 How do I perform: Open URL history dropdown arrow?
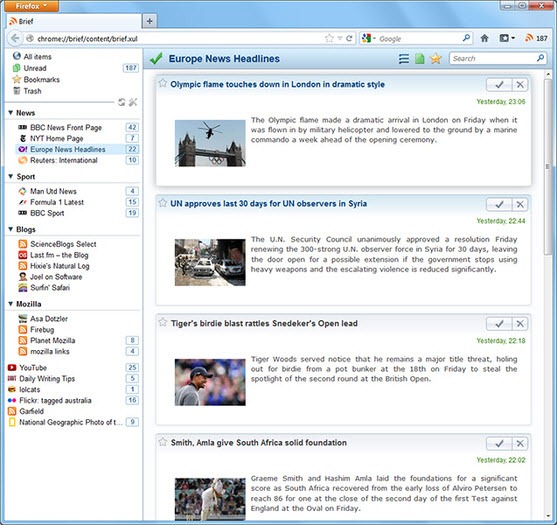click(340, 38)
